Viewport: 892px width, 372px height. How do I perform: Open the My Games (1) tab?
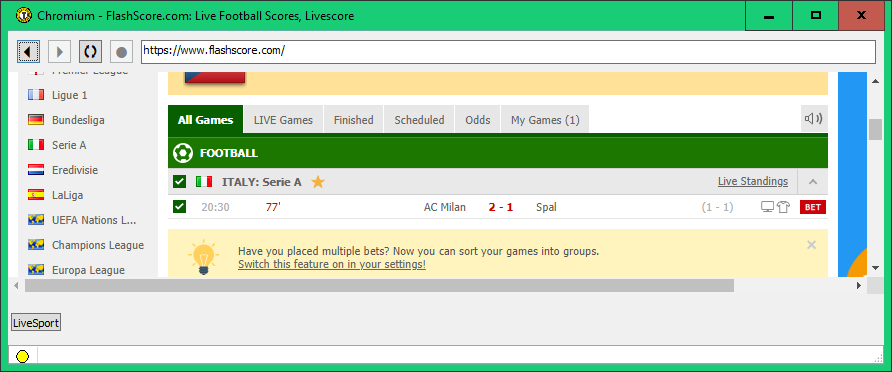pyautogui.click(x=545, y=119)
